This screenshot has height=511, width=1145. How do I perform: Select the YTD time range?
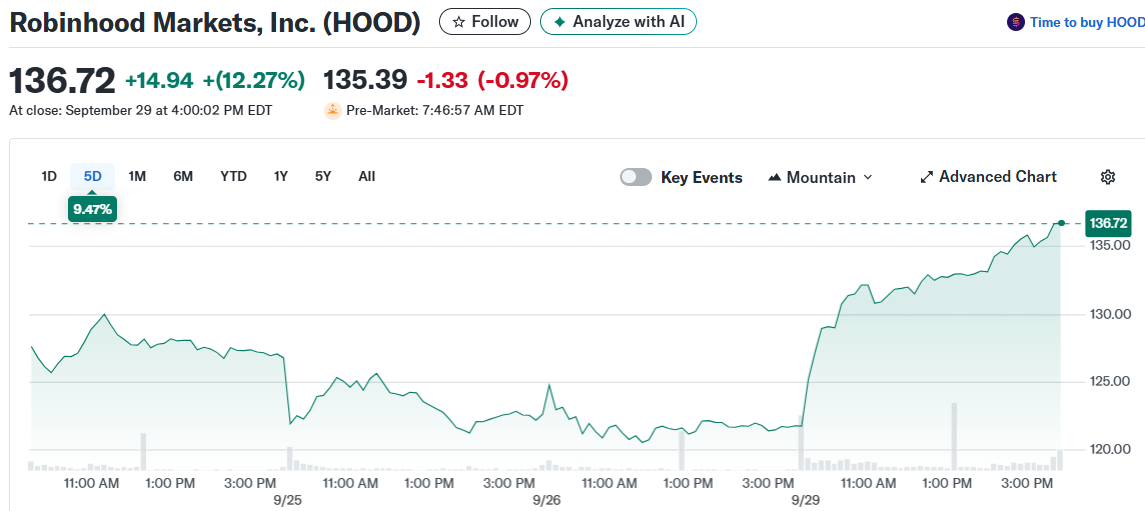[x=234, y=176]
